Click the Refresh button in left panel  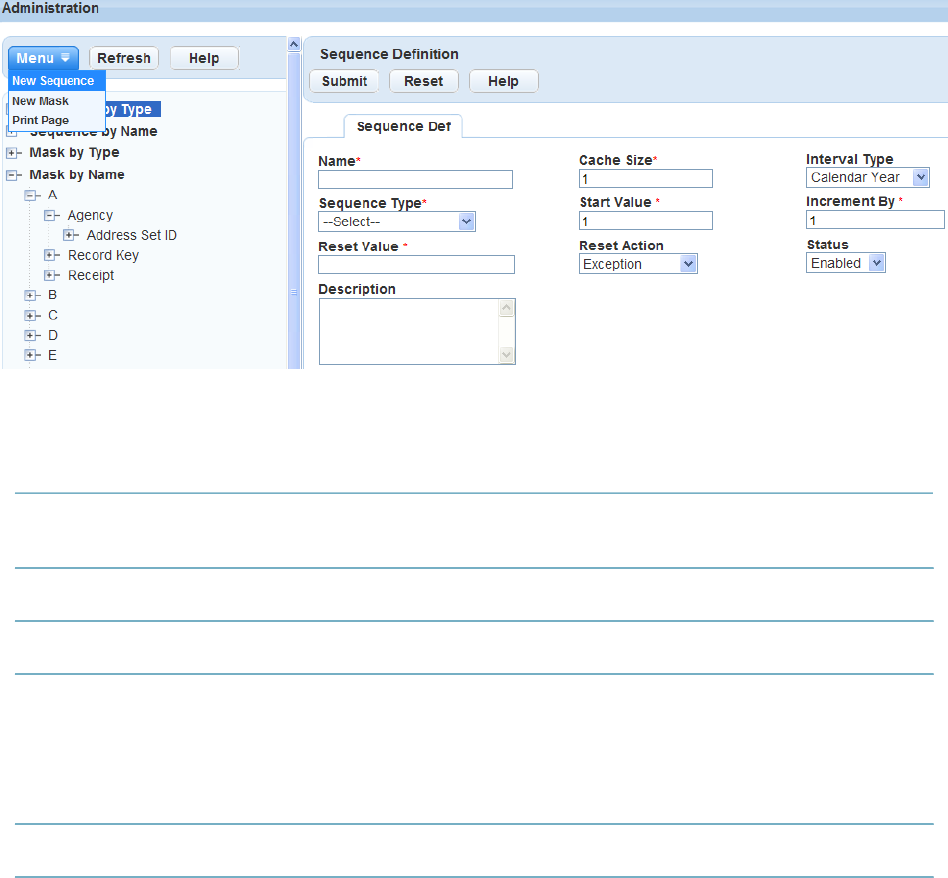124,58
